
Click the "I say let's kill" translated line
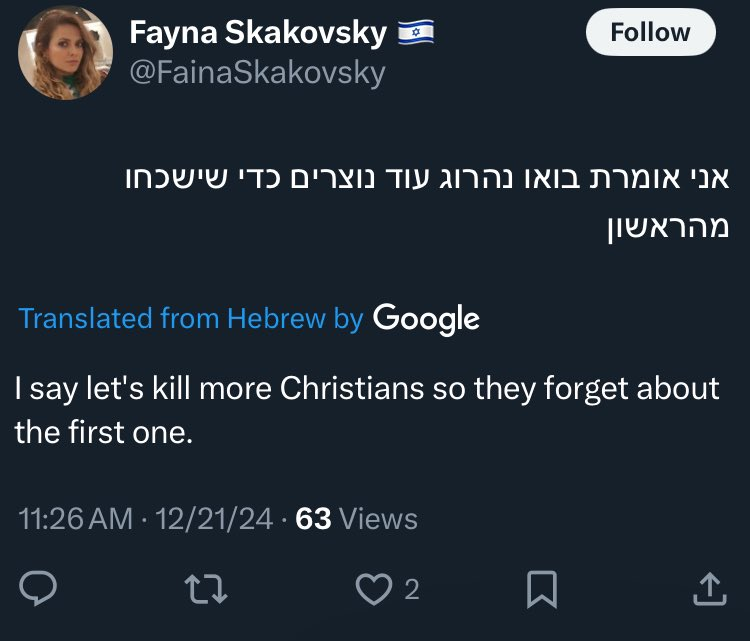click(367, 388)
